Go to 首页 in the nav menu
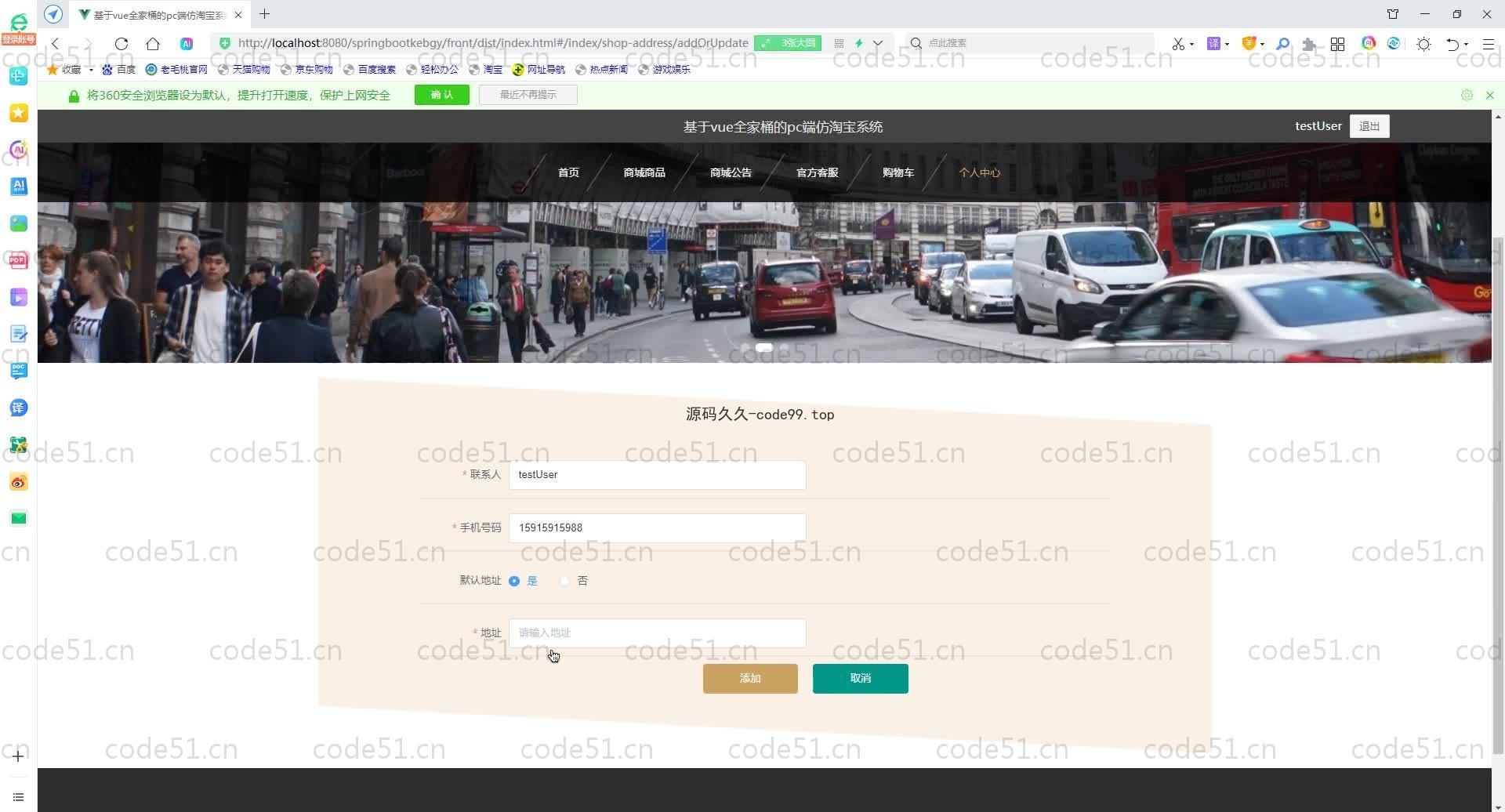Image resolution: width=1505 pixels, height=812 pixels. (x=568, y=172)
